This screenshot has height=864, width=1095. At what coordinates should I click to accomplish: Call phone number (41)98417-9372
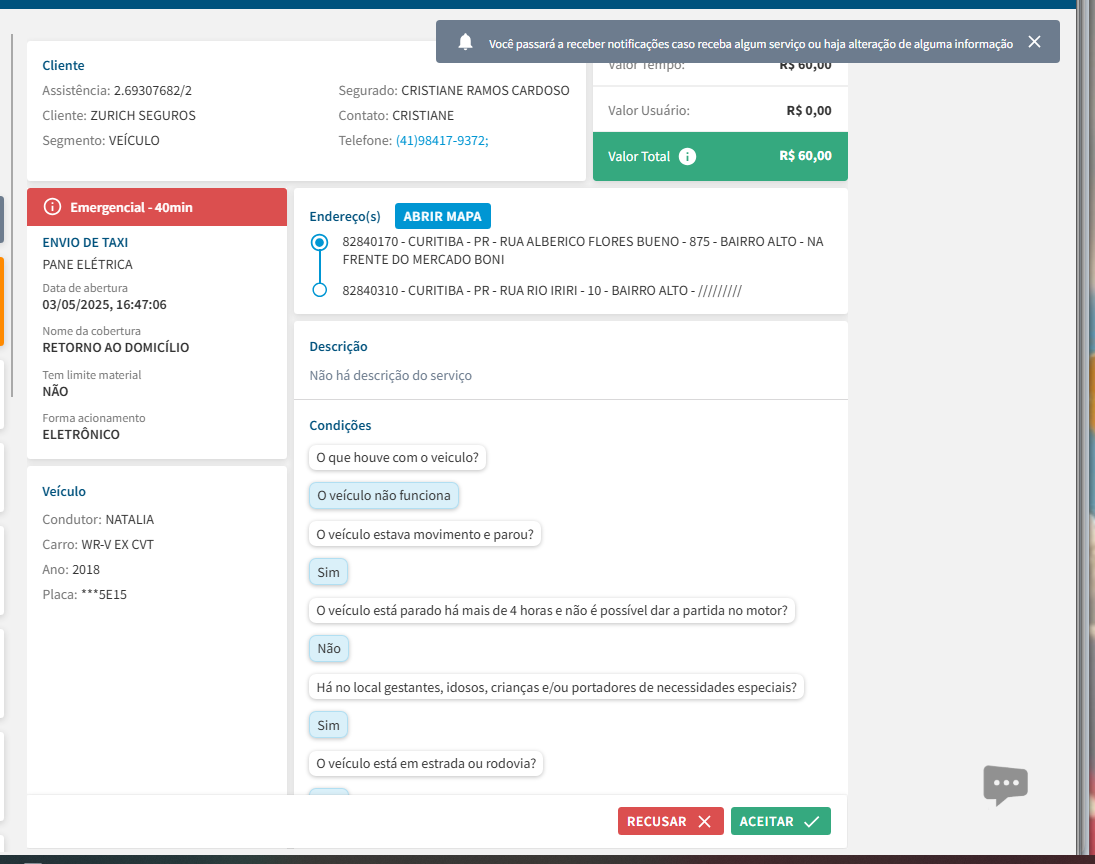pyautogui.click(x=442, y=140)
